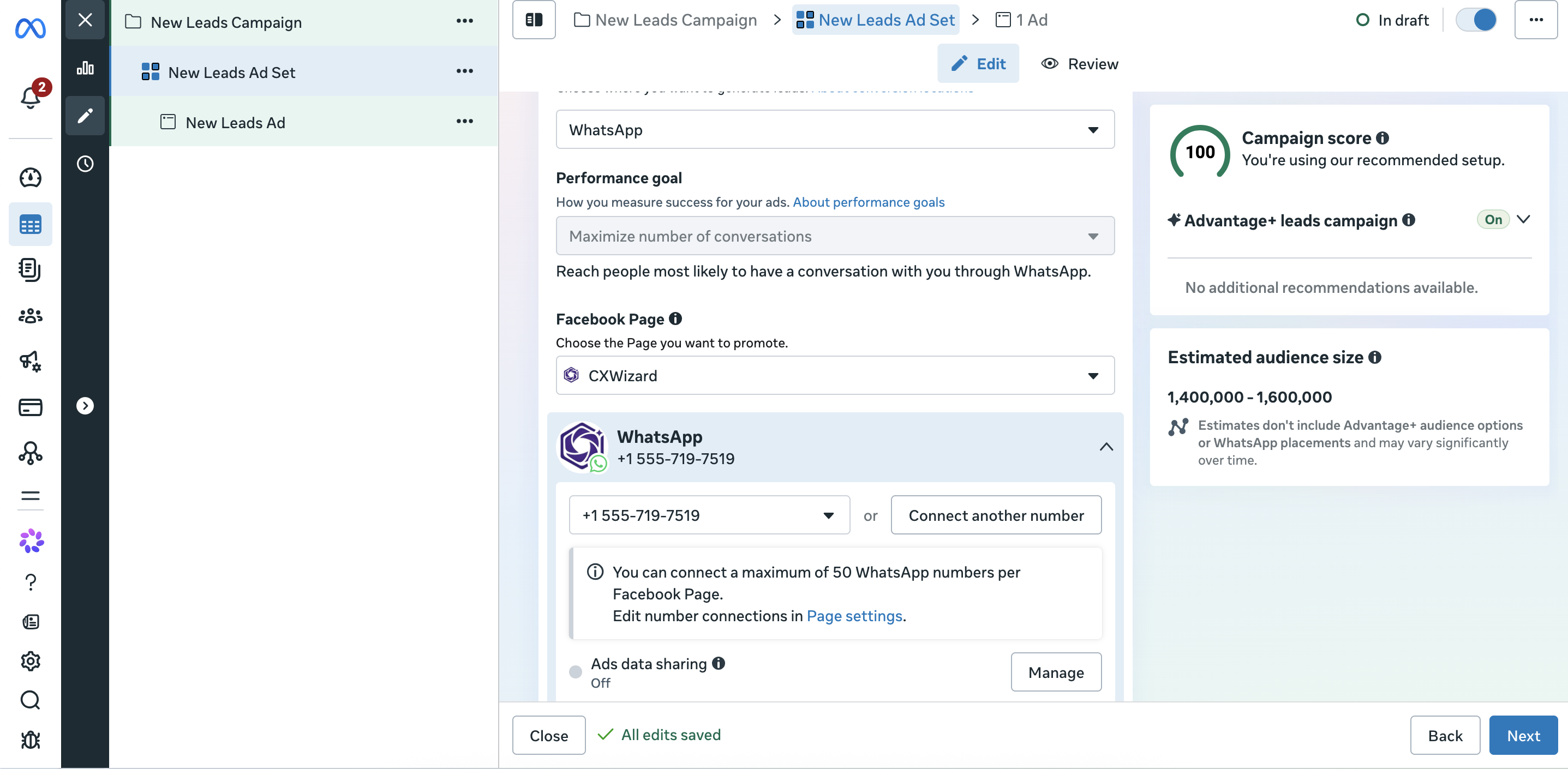Open Account overview gauge icon
Image resolution: width=1568 pixels, height=769 pixels.
pos(31,178)
